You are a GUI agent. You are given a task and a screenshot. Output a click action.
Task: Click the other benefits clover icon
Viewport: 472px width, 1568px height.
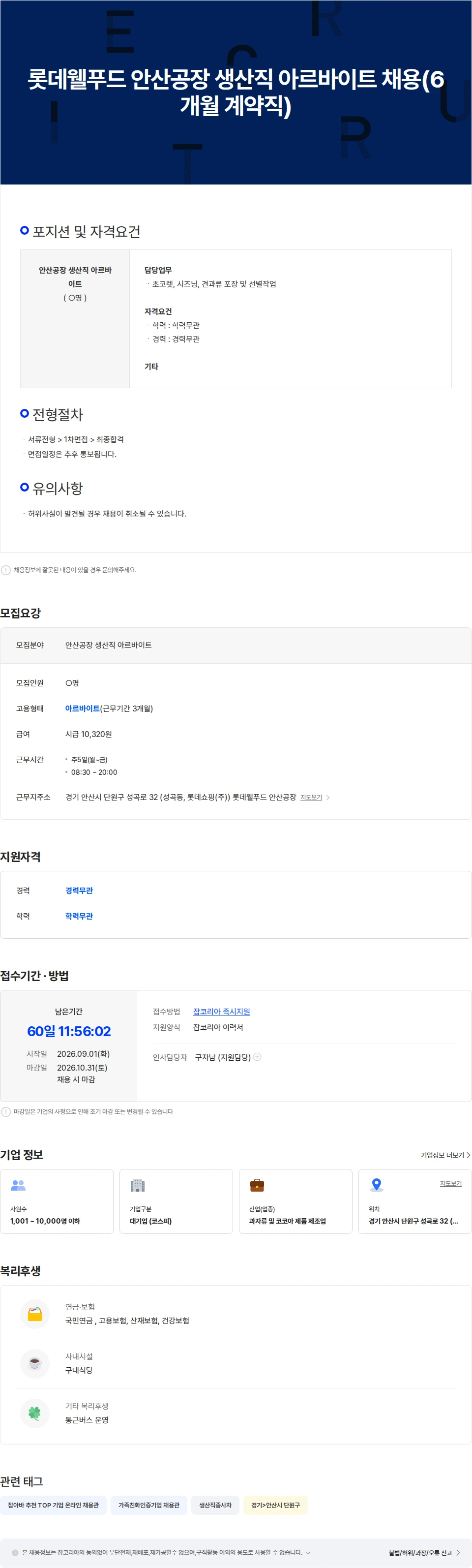point(35,1413)
